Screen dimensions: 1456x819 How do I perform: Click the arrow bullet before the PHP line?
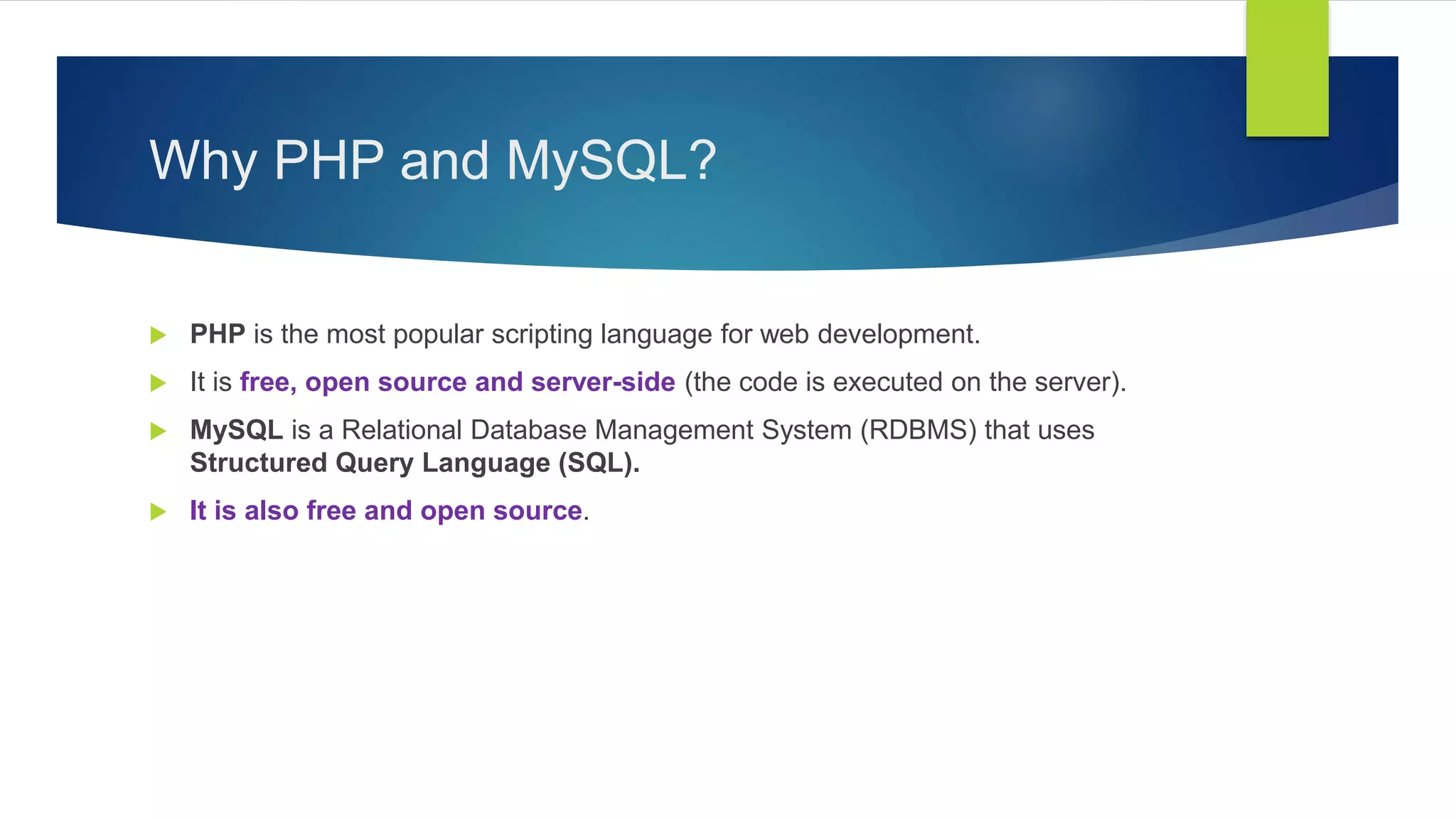(158, 335)
